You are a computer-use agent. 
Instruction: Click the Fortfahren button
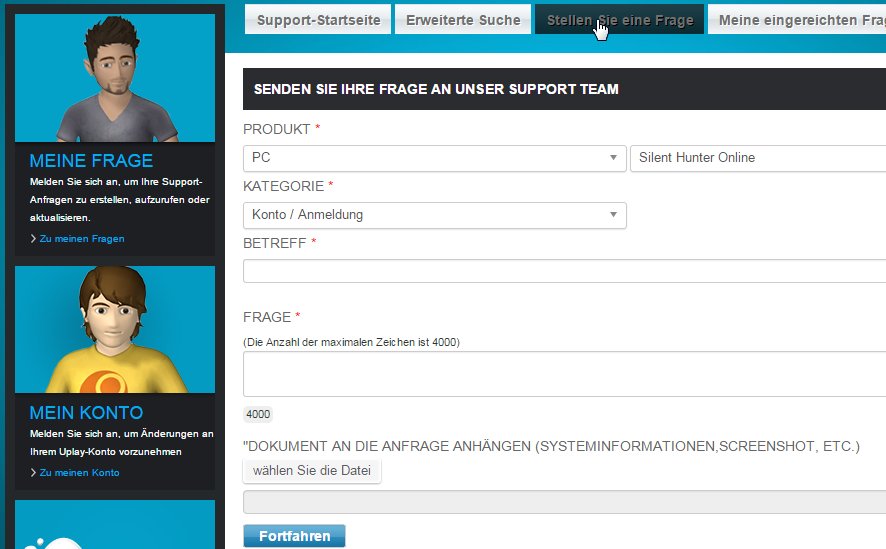click(x=294, y=536)
